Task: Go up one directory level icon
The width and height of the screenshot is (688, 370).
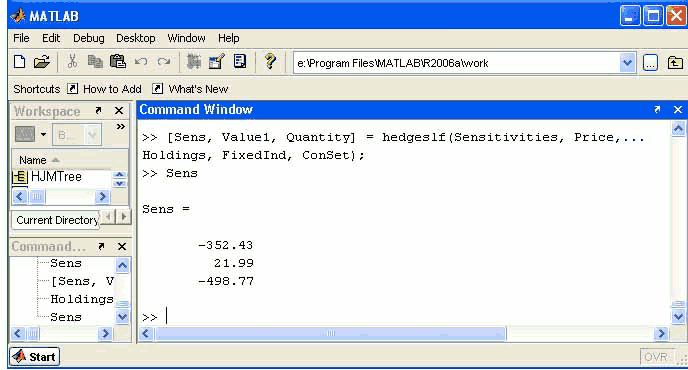Action: 675,63
